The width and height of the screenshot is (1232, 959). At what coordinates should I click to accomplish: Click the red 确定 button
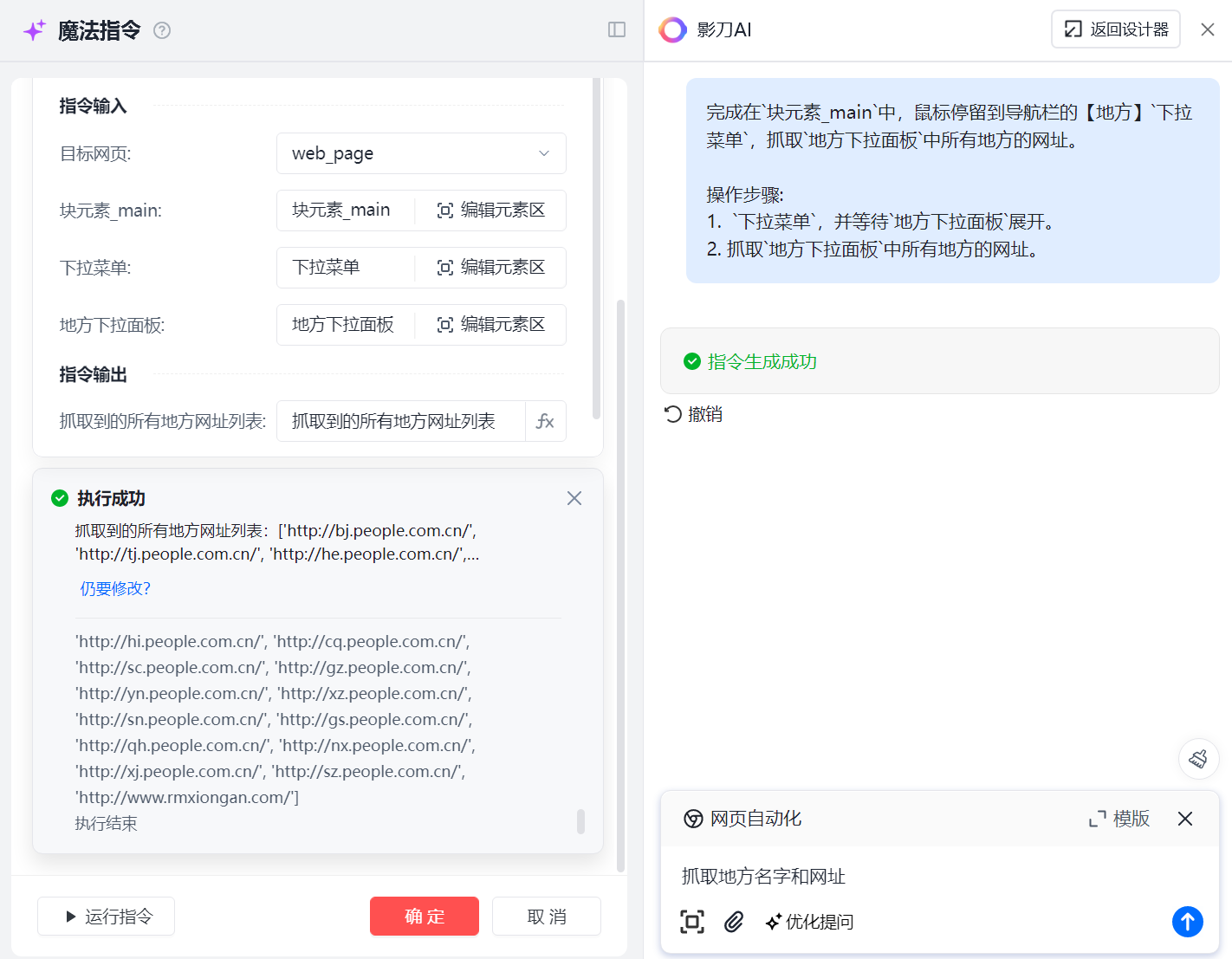coord(424,916)
